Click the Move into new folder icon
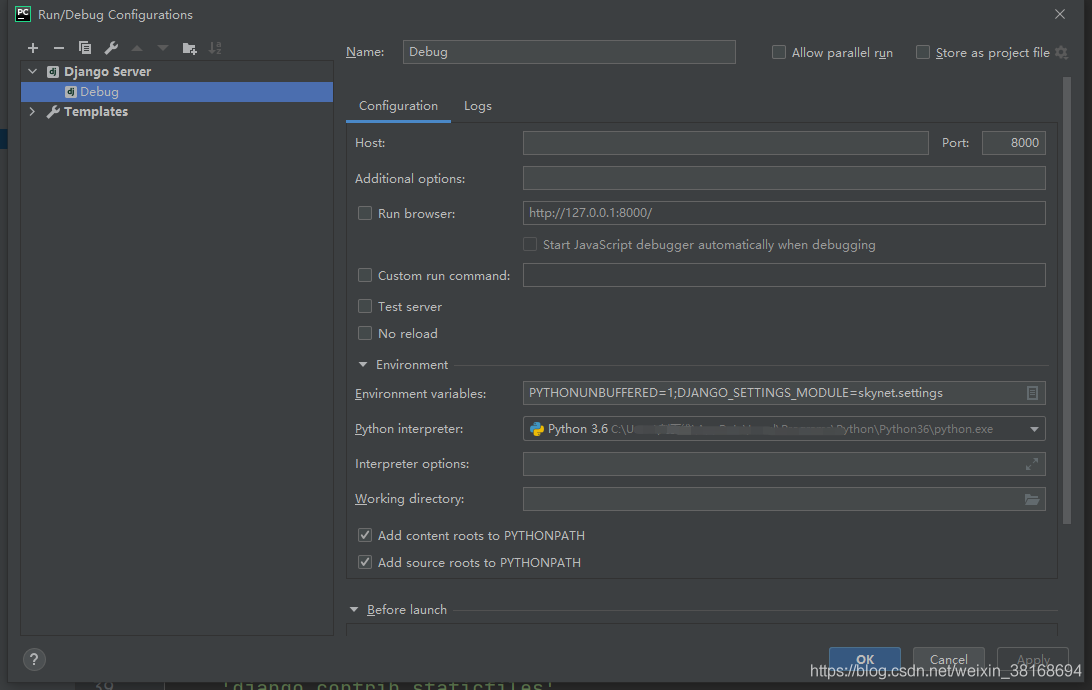The image size is (1092, 690). click(189, 48)
